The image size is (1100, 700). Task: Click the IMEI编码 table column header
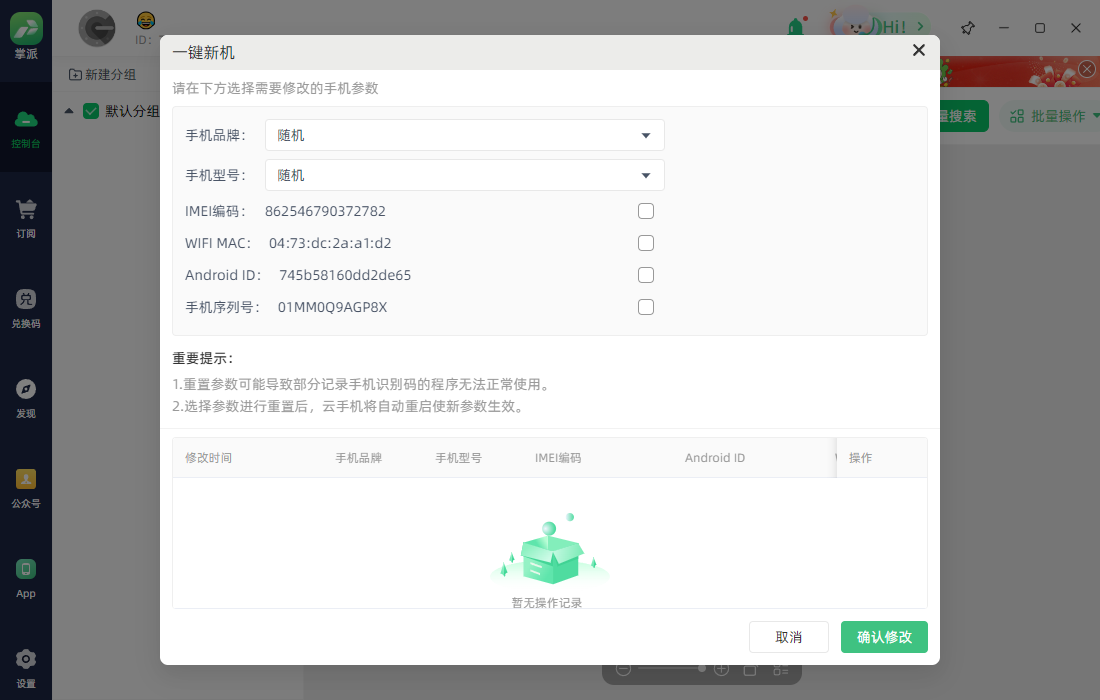[x=558, y=458]
